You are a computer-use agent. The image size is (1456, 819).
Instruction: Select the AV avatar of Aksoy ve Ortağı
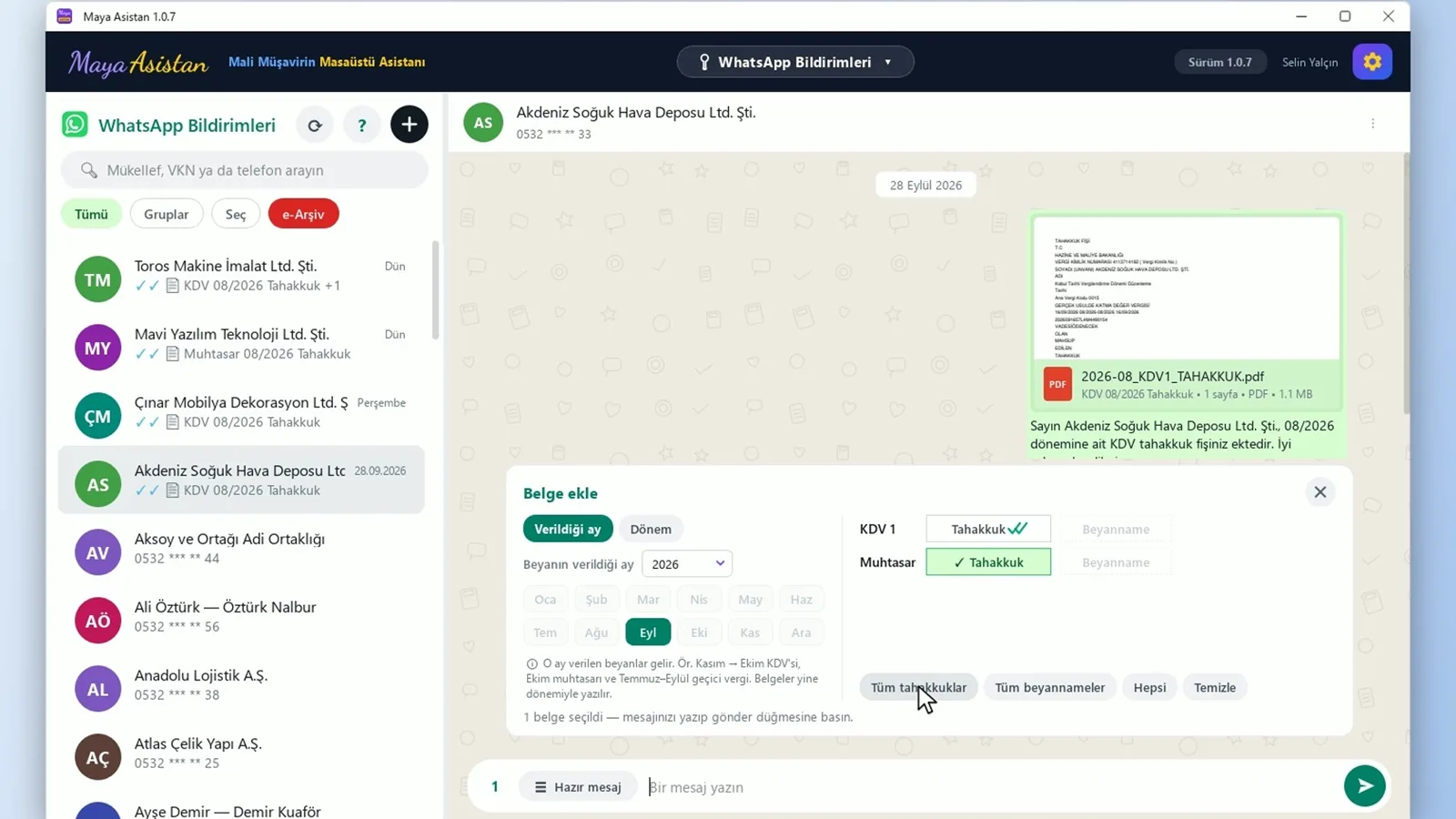[x=98, y=552]
